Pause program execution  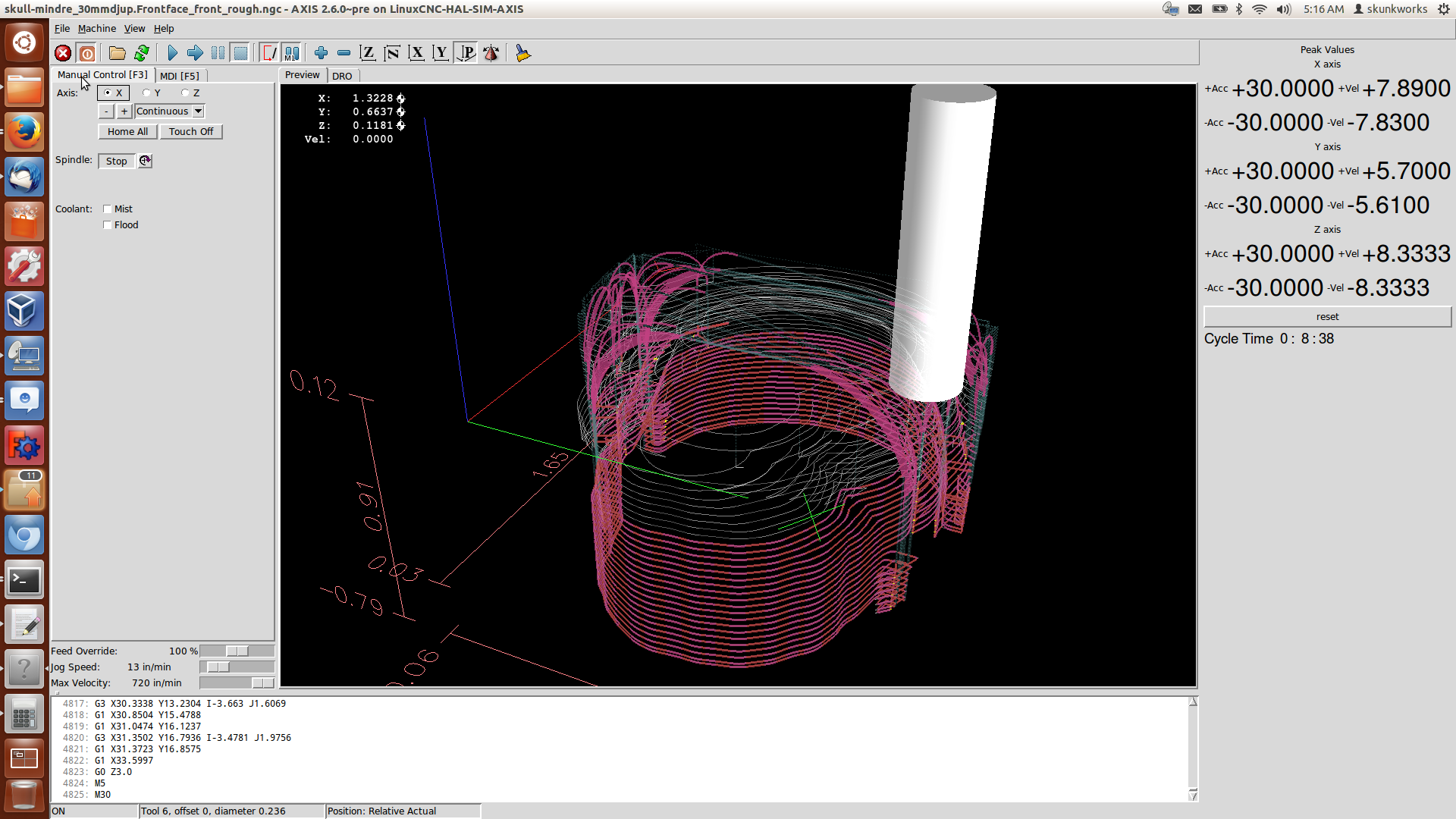(218, 53)
